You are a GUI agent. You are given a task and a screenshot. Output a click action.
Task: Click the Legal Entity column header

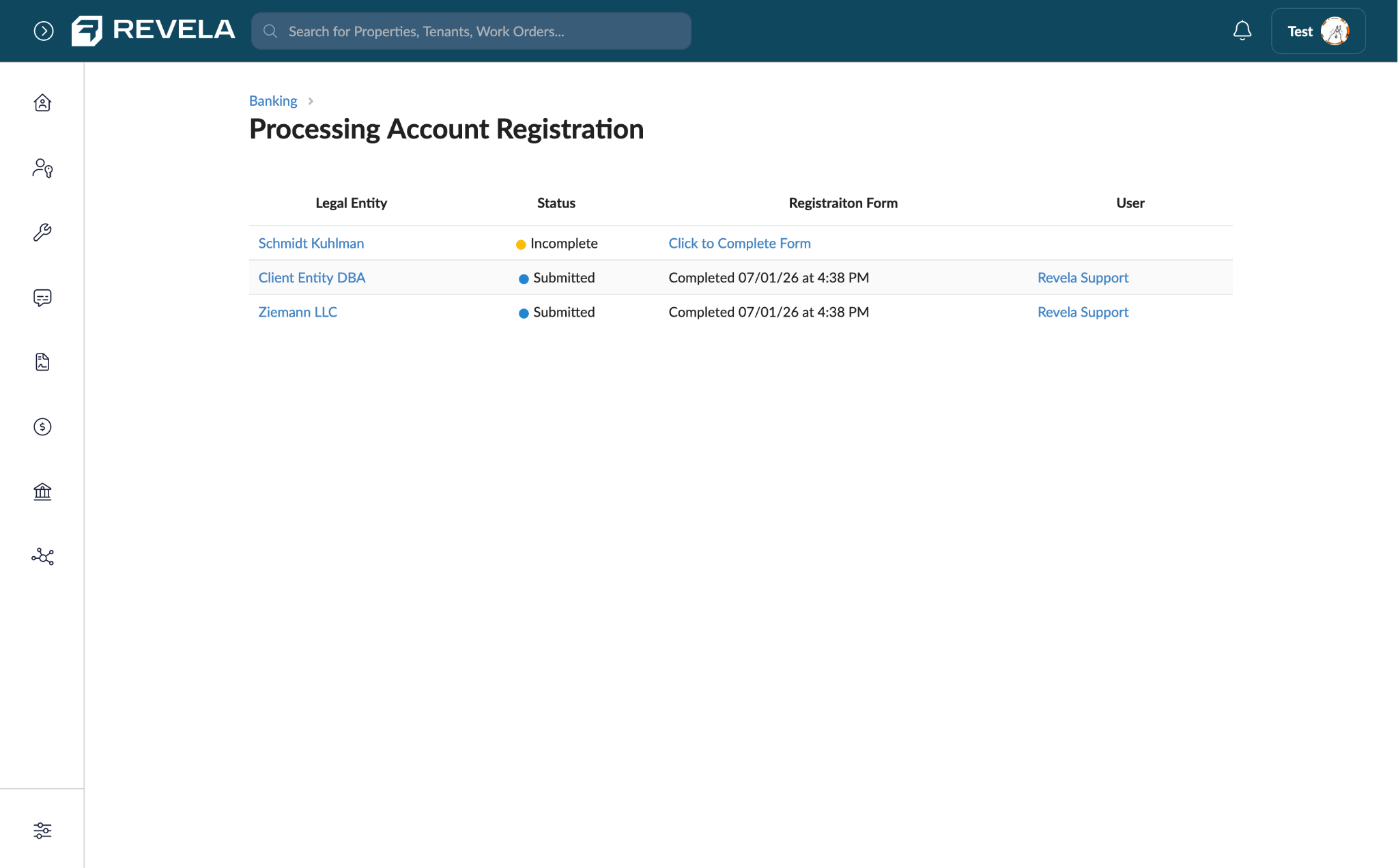click(351, 203)
